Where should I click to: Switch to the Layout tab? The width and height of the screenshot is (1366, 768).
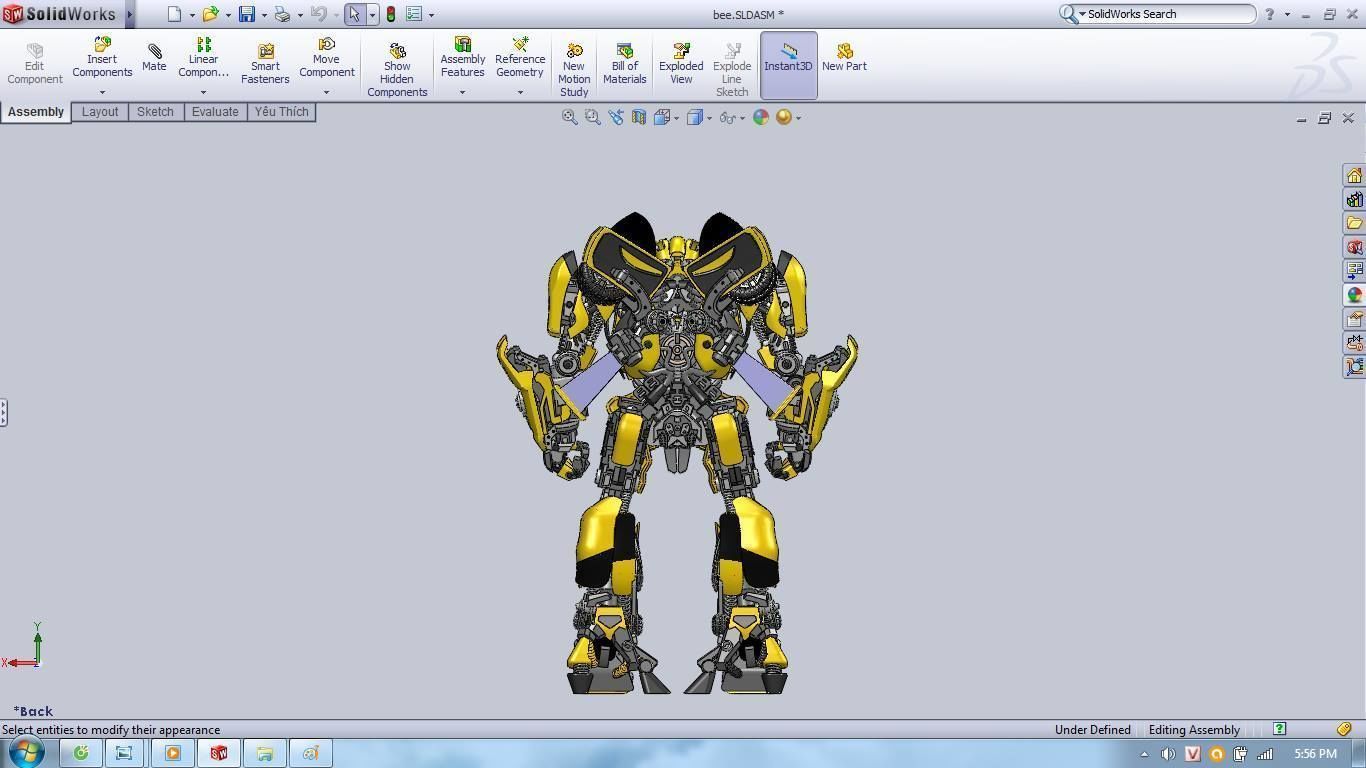point(100,112)
